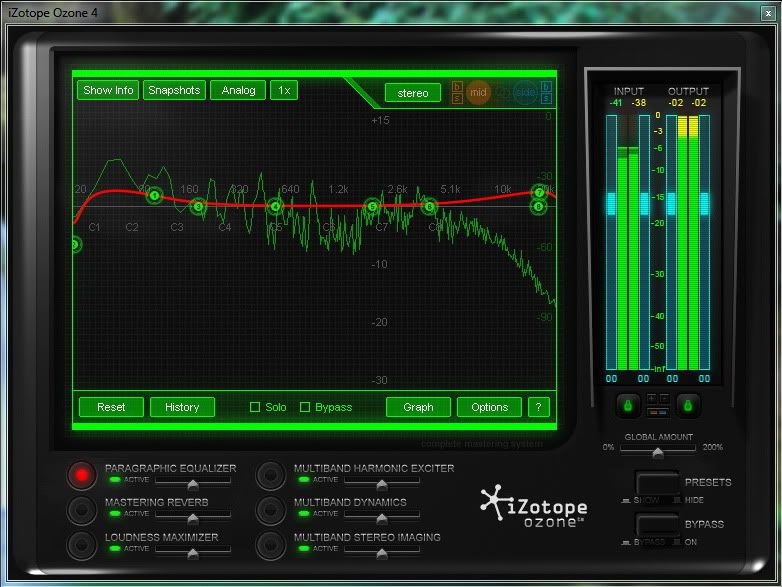Image resolution: width=782 pixels, height=587 pixels.
Task: Toggle the side solo 's' box
Action: pyautogui.click(x=547, y=99)
